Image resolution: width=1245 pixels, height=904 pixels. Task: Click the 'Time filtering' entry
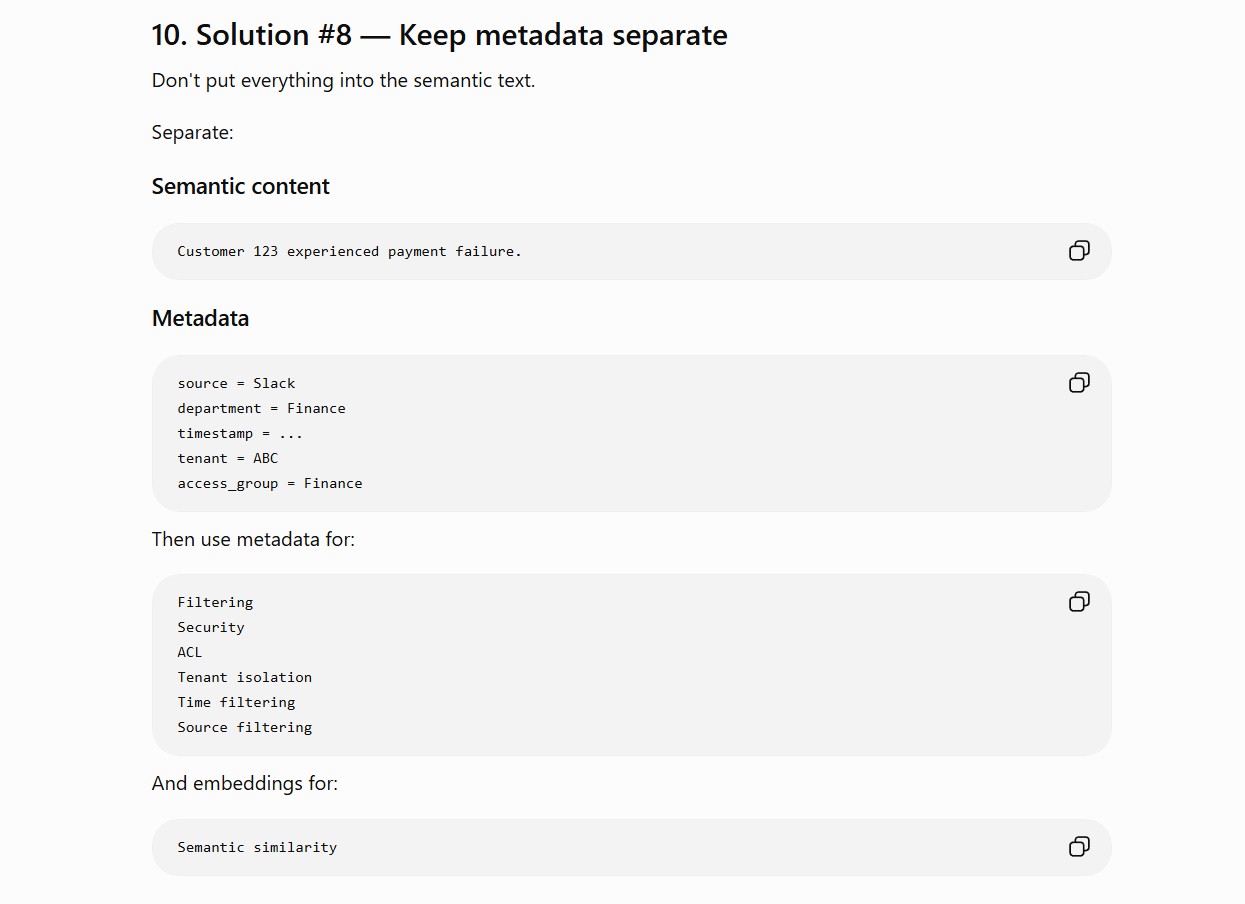[x=236, y=702]
